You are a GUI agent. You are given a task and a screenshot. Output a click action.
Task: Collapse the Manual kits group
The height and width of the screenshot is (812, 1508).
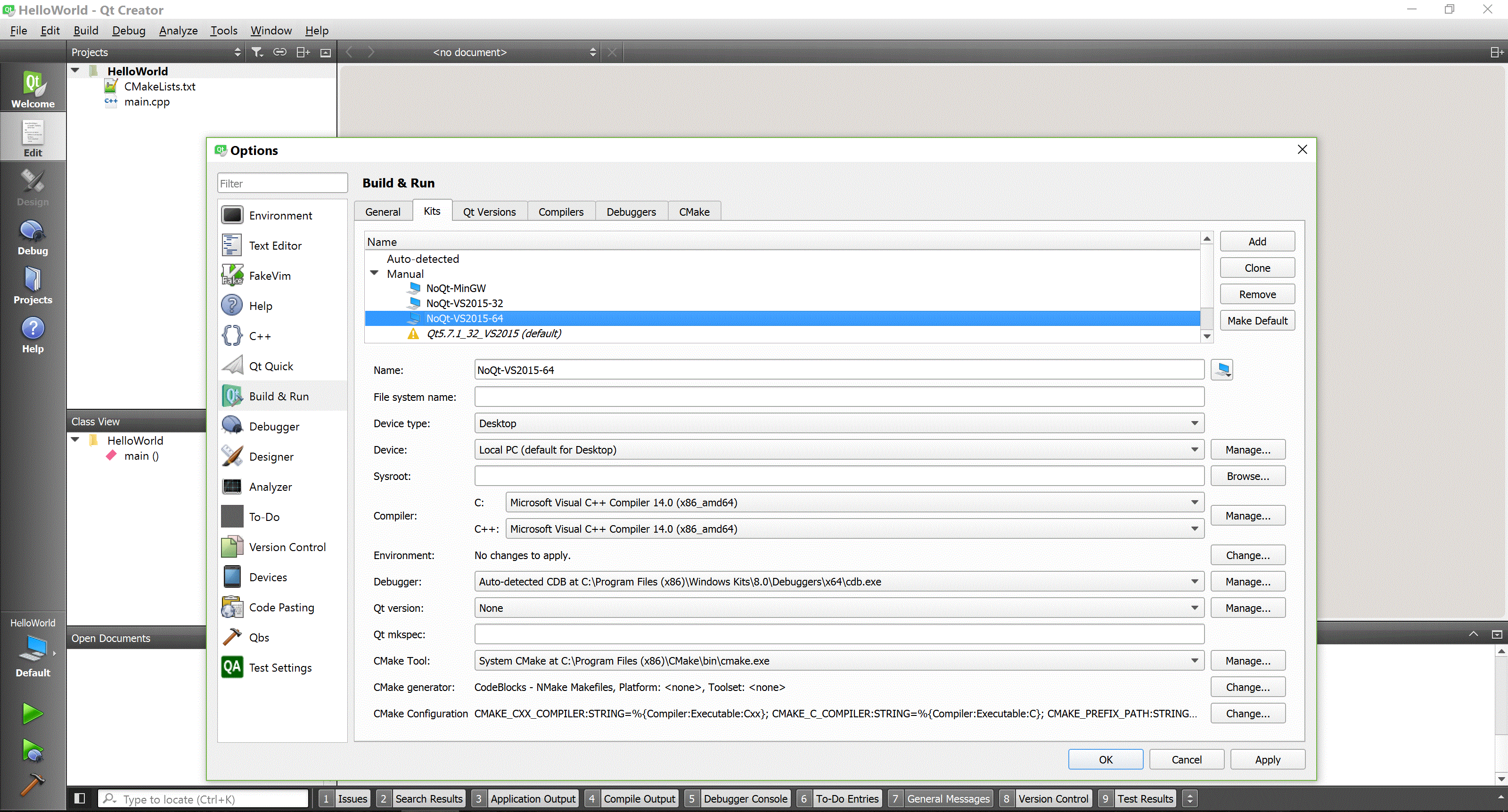pos(375,273)
